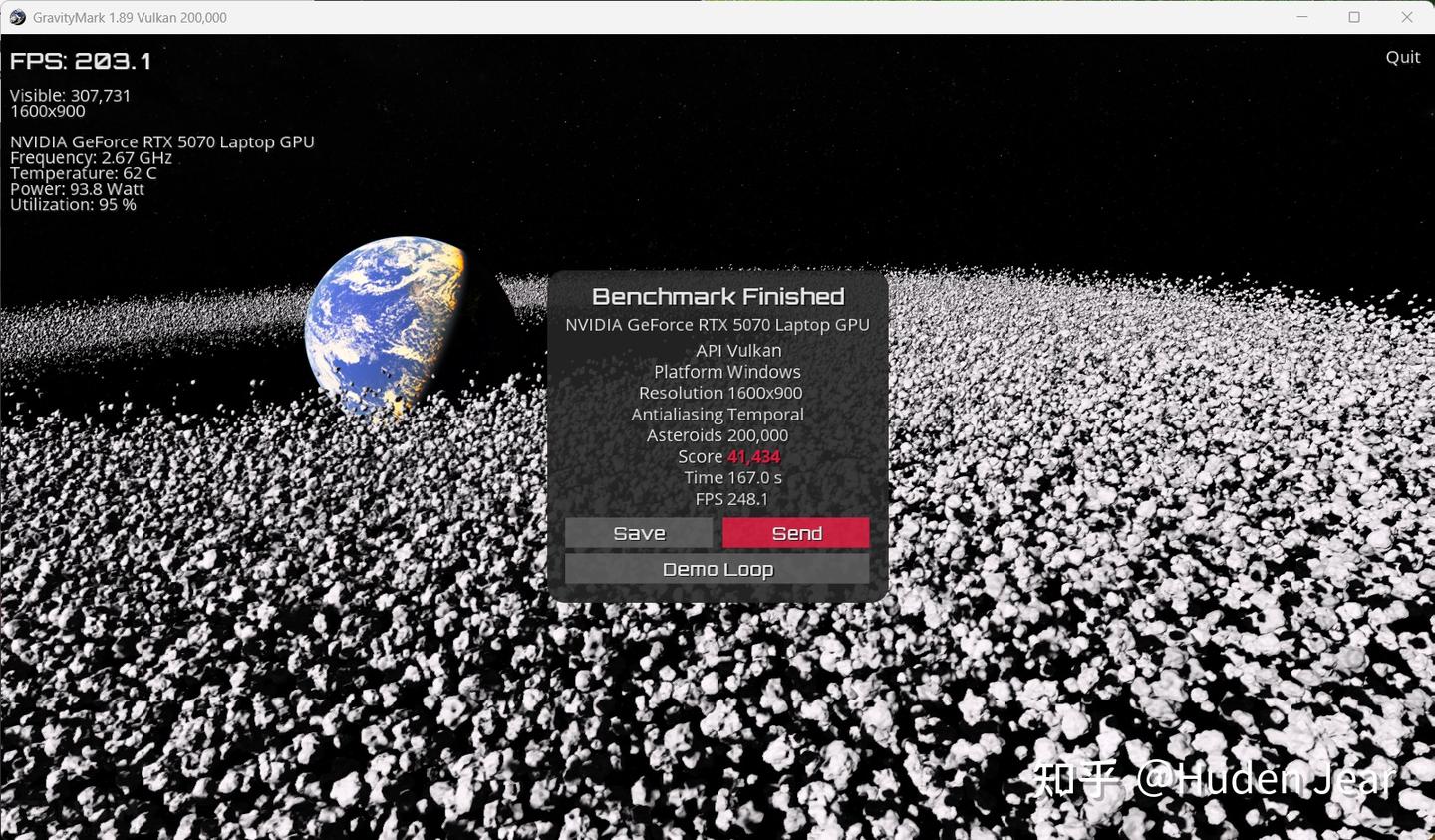Click the Power: 93.8 Watt line
Screen dimensions: 1435x840
click(78, 189)
